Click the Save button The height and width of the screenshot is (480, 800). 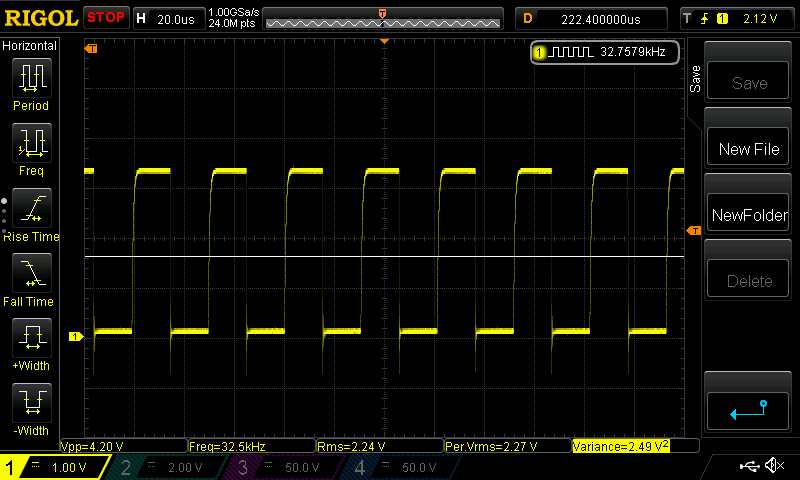tap(748, 81)
